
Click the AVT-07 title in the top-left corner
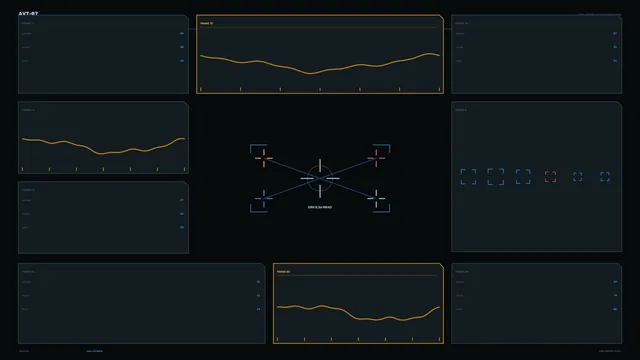tap(28, 13)
